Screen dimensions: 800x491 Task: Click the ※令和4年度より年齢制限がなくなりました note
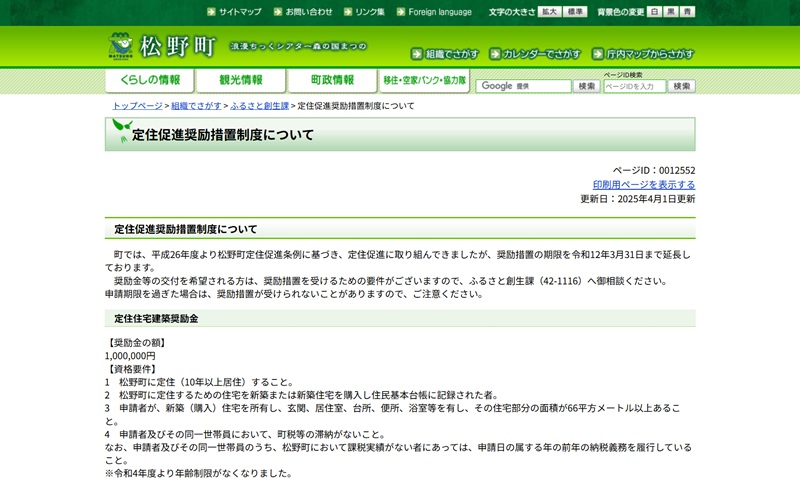(199, 474)
